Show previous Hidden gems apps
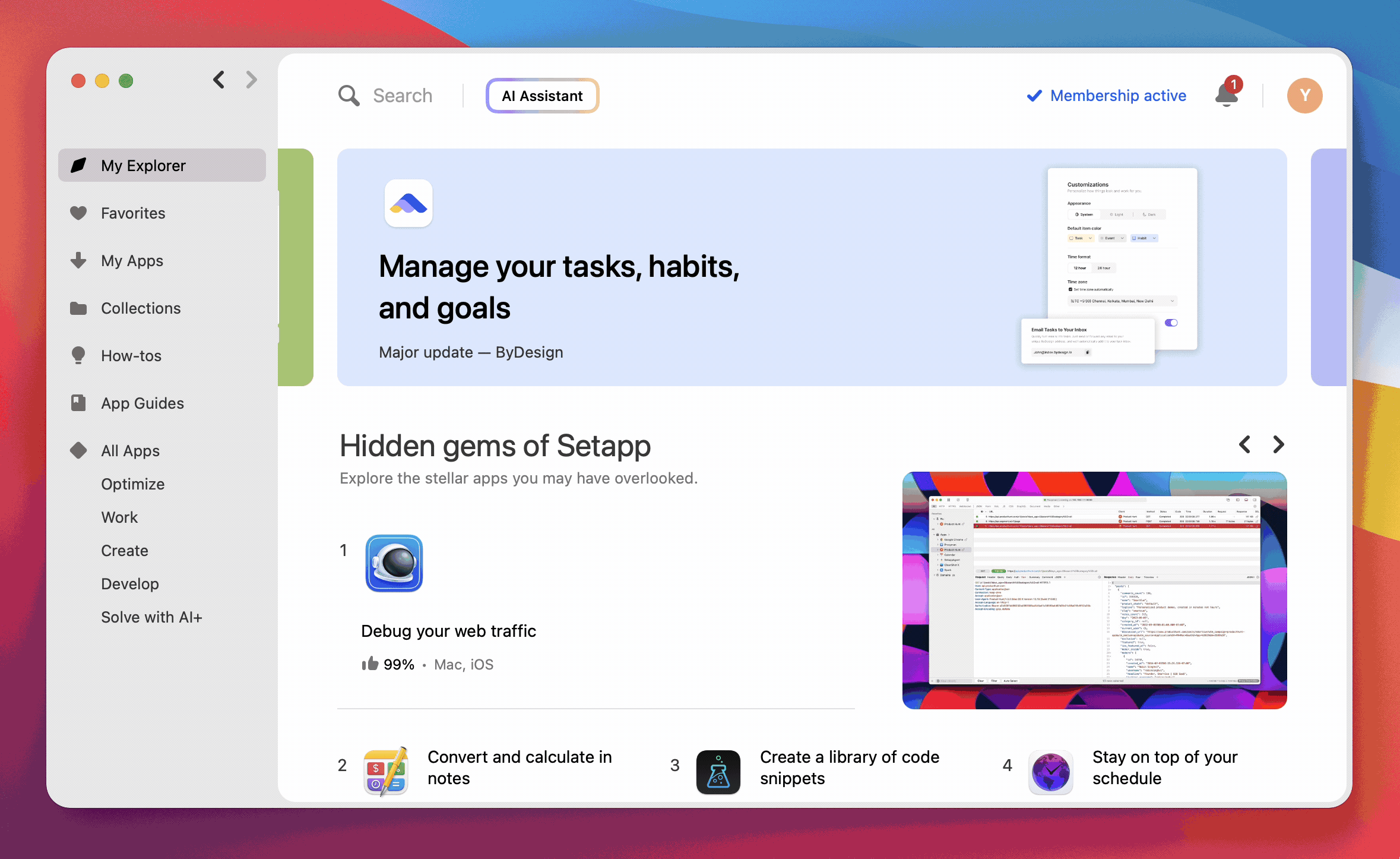 pyautogui.click(x=1245, y=444)
